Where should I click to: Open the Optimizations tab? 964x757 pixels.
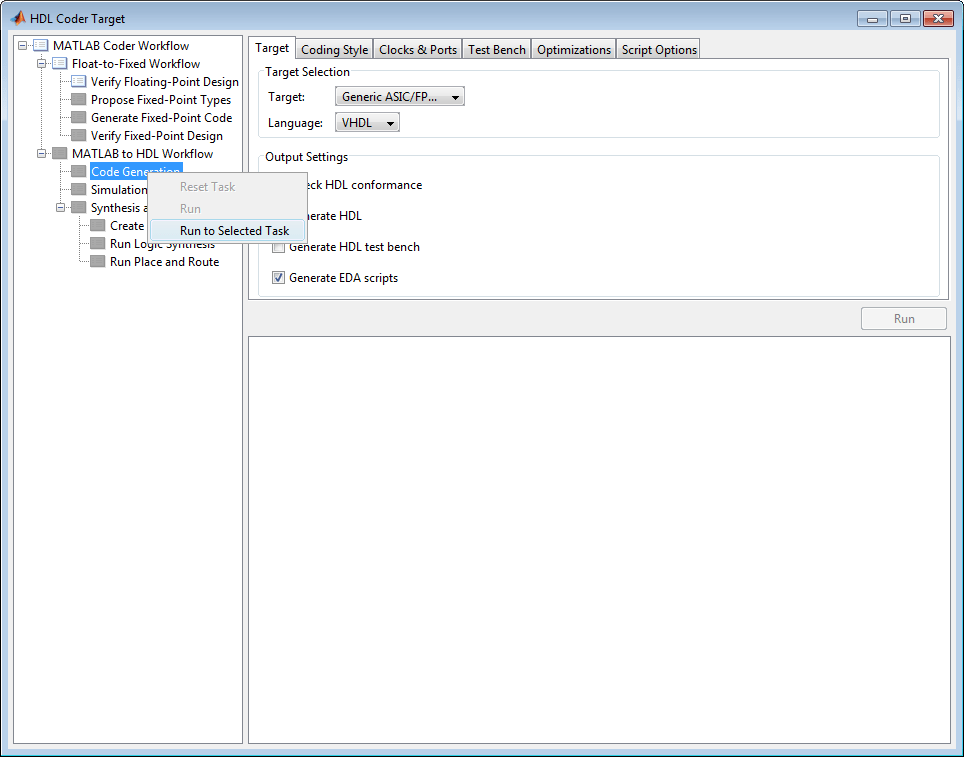coord(574,50)
